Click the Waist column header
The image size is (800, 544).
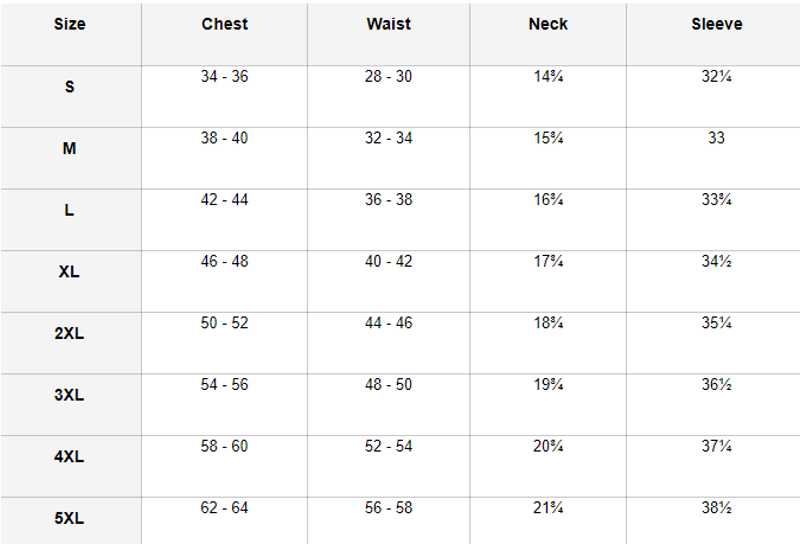[388, 24]
